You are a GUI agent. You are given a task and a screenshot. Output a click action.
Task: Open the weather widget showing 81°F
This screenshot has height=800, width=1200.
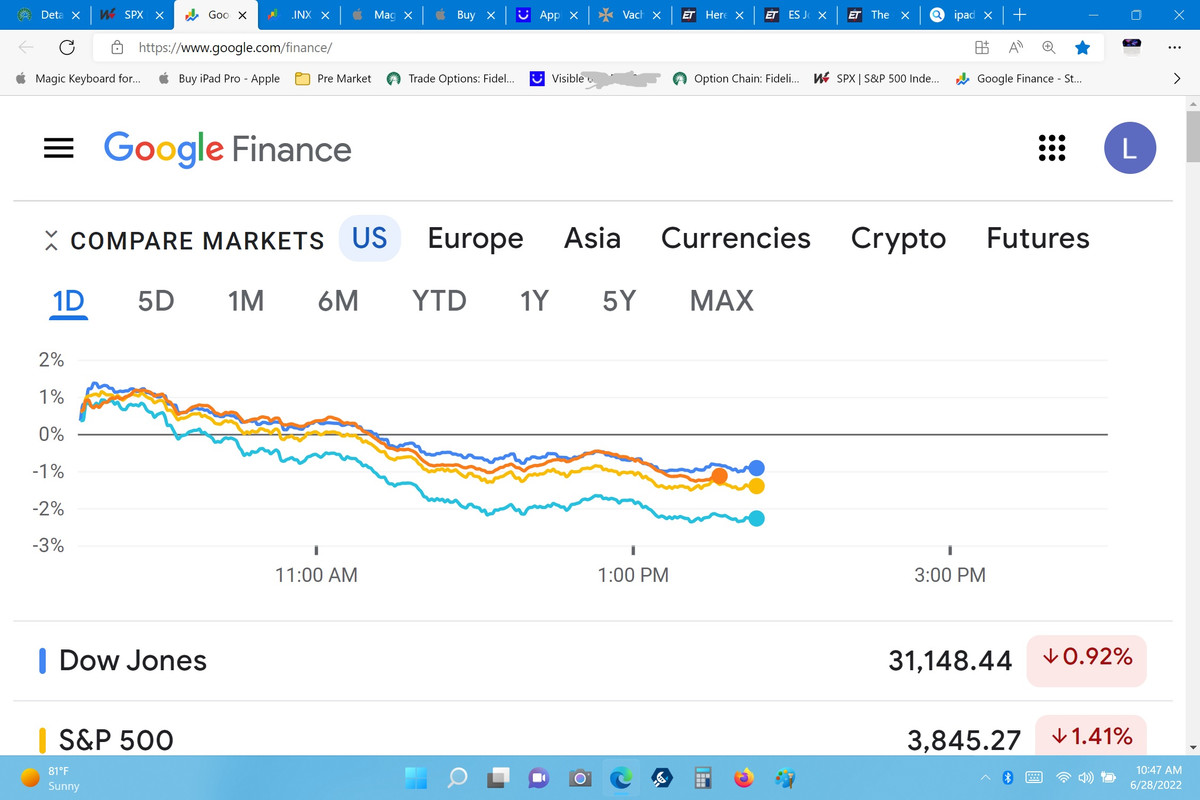pos(50,778)
